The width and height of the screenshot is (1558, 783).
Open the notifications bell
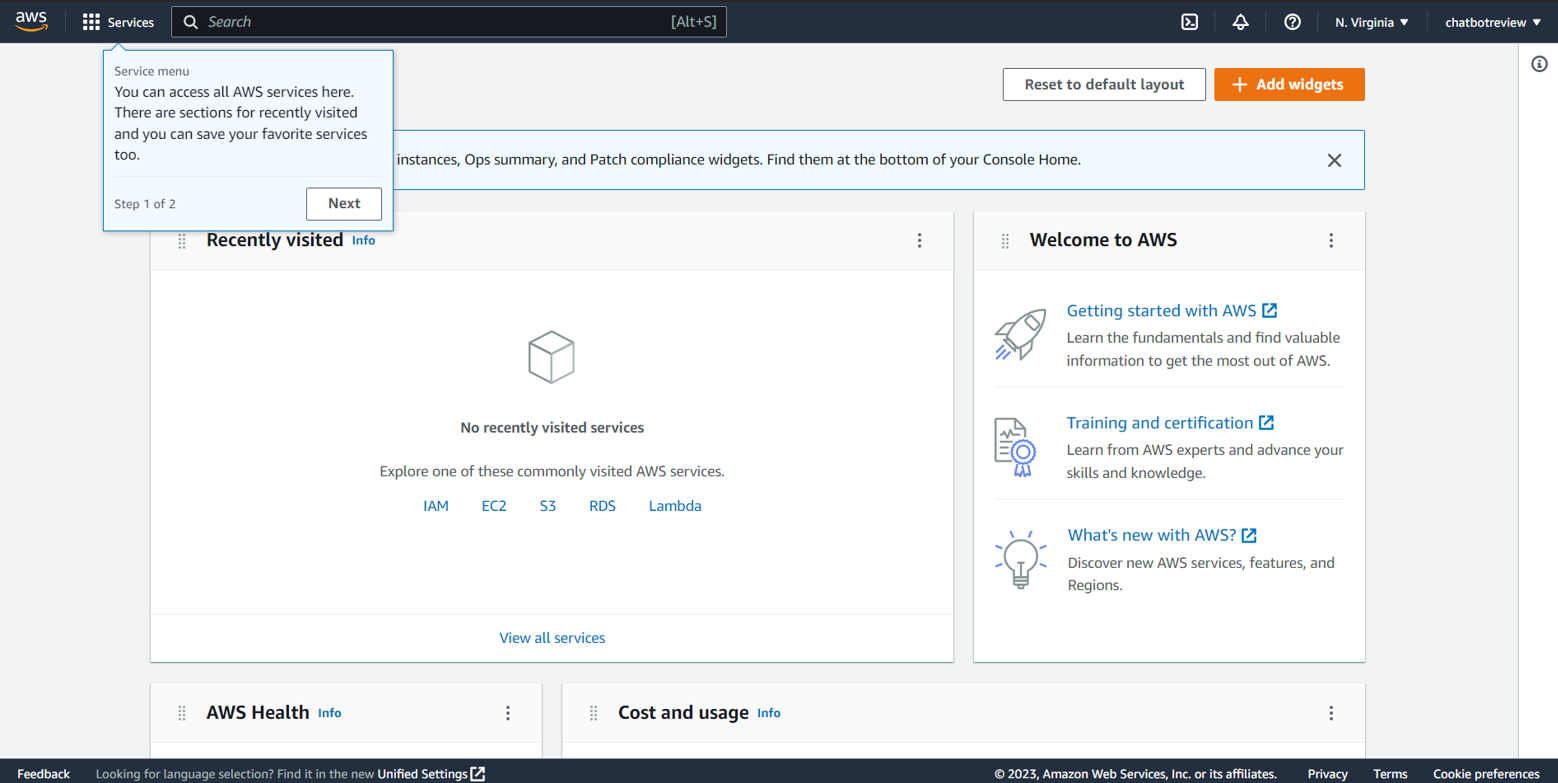coord(1240,22)
